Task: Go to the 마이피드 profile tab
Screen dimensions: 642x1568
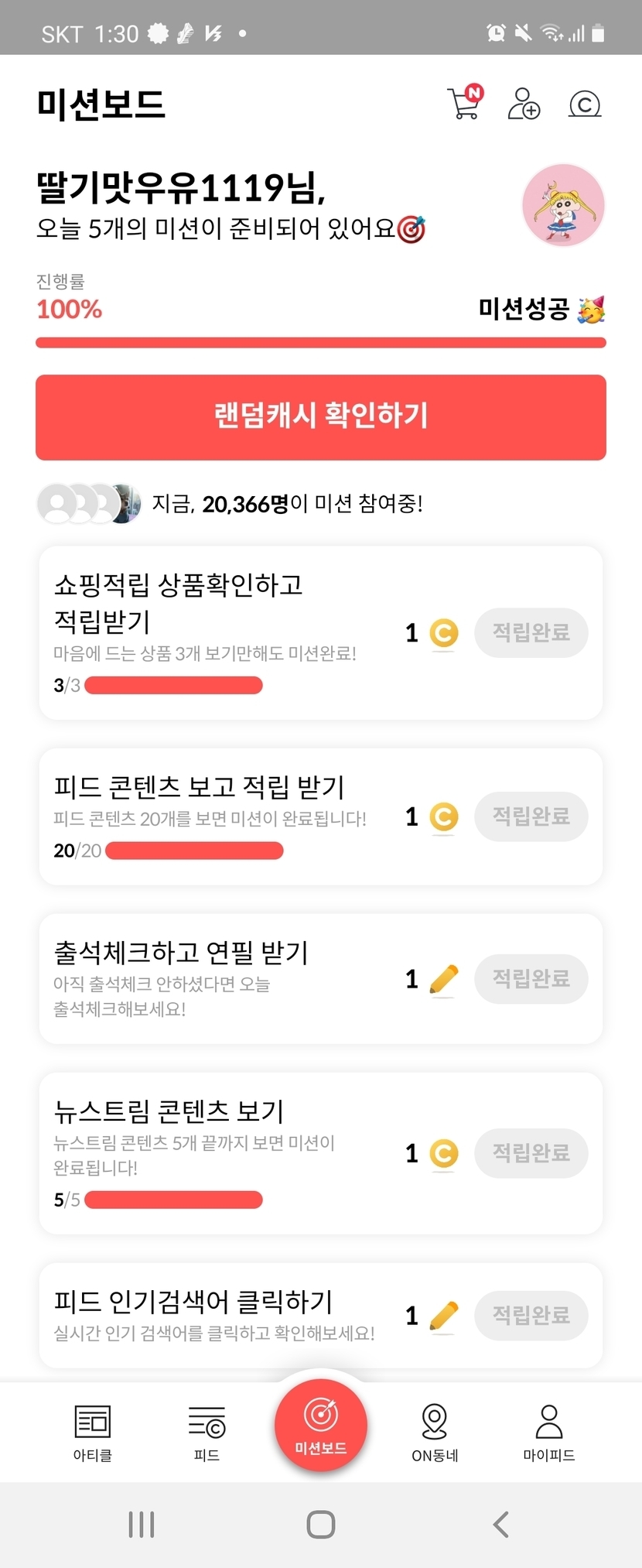Action: (x=548, y=1433)
